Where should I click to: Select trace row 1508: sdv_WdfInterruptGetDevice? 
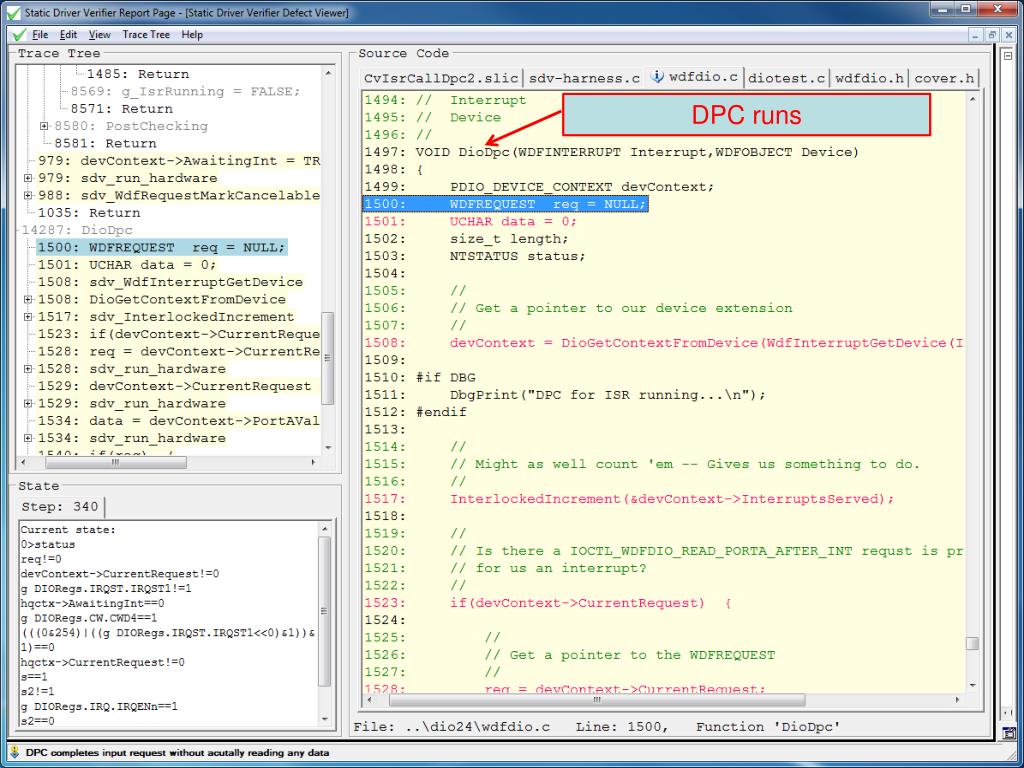pyautogui.click(x=170, y=282)
